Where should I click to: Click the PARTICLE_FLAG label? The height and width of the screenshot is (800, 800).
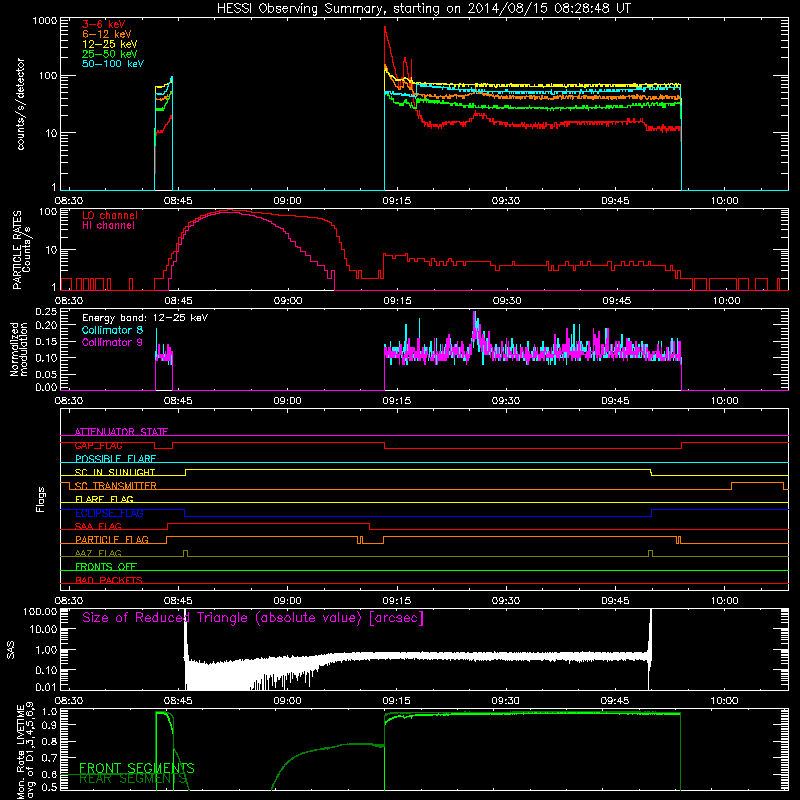112,539
